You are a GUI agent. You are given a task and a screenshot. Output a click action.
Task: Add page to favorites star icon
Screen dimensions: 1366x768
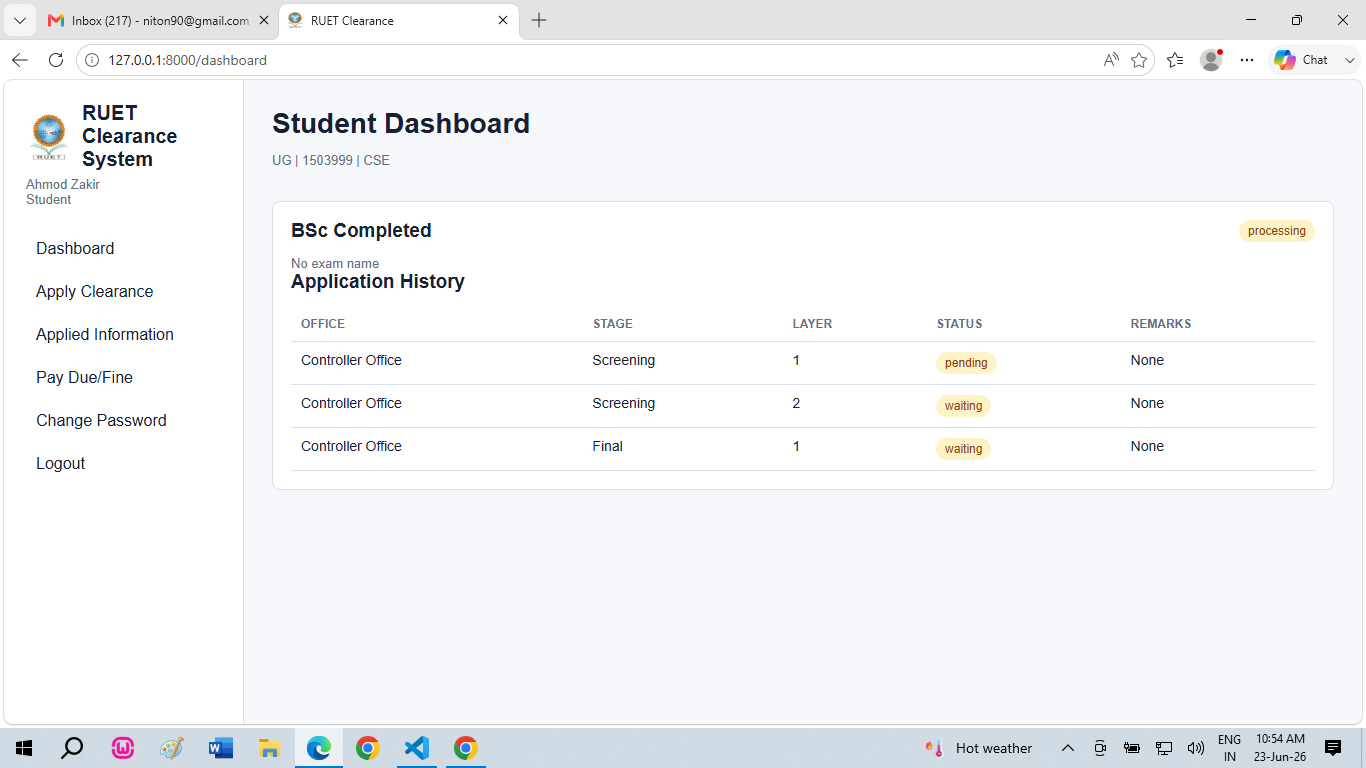click(x=1139, y=60)
